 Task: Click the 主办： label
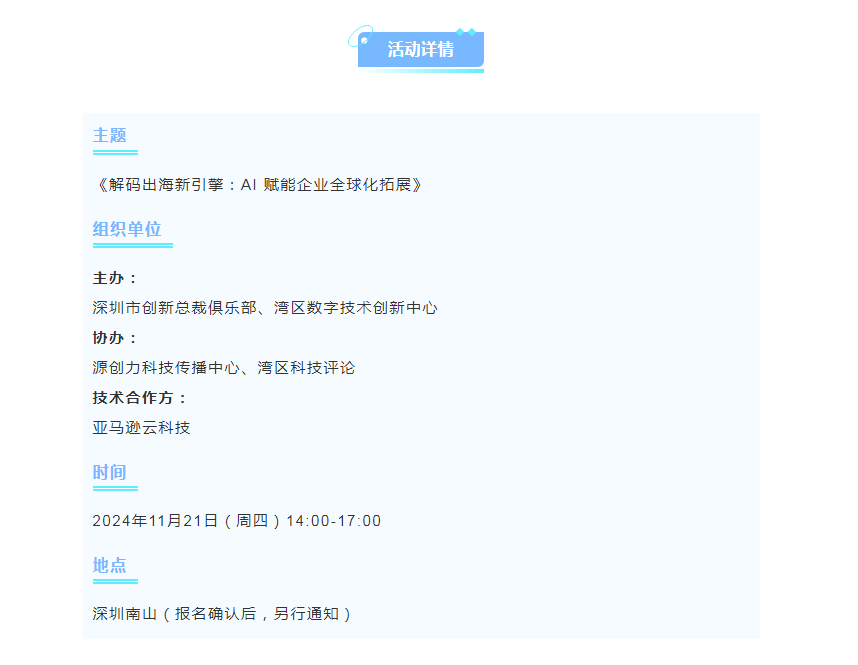coord(114,278)
